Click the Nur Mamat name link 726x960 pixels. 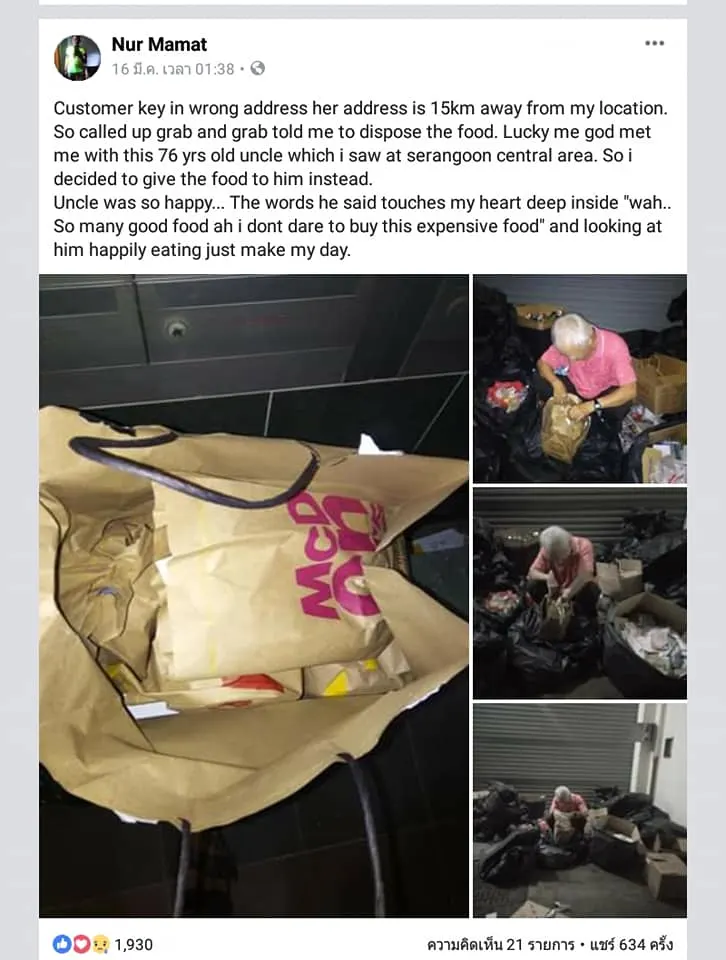(x=159, y=44)
